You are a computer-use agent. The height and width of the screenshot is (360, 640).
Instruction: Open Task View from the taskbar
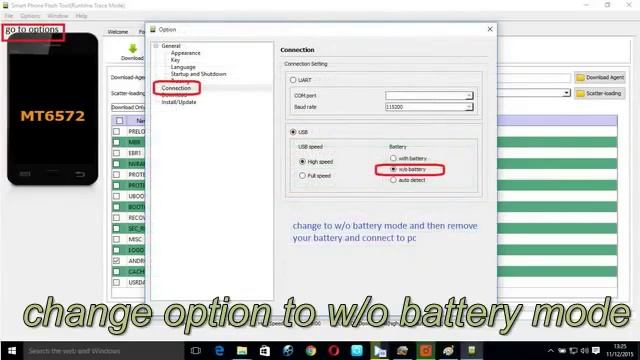[x=196, y=351]
